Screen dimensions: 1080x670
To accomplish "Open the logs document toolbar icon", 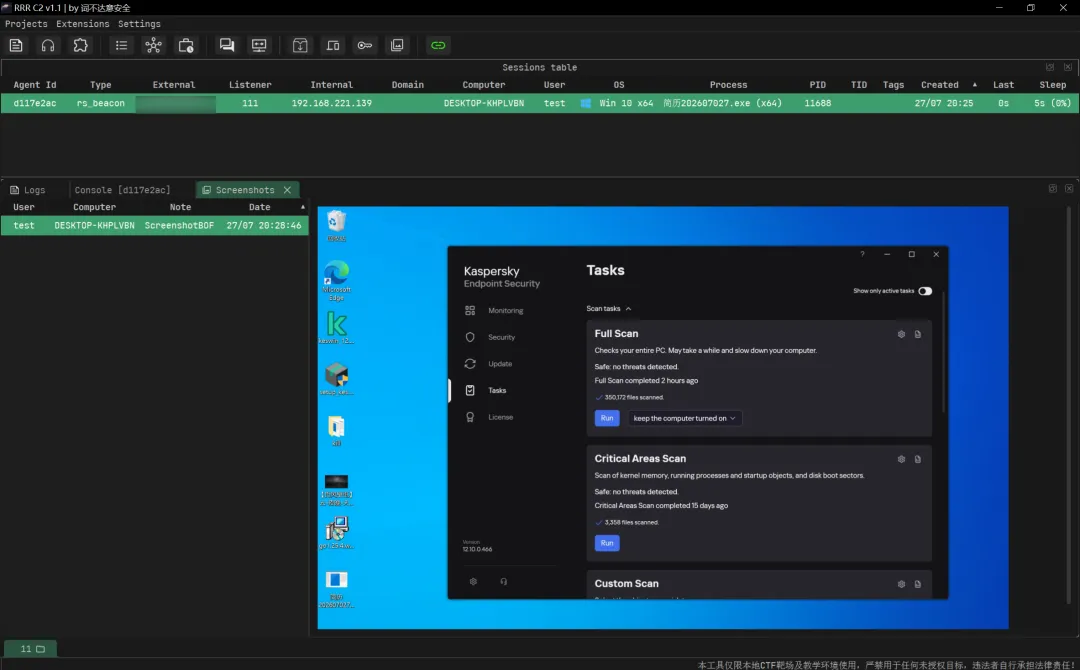I will (x=16, y=45).
